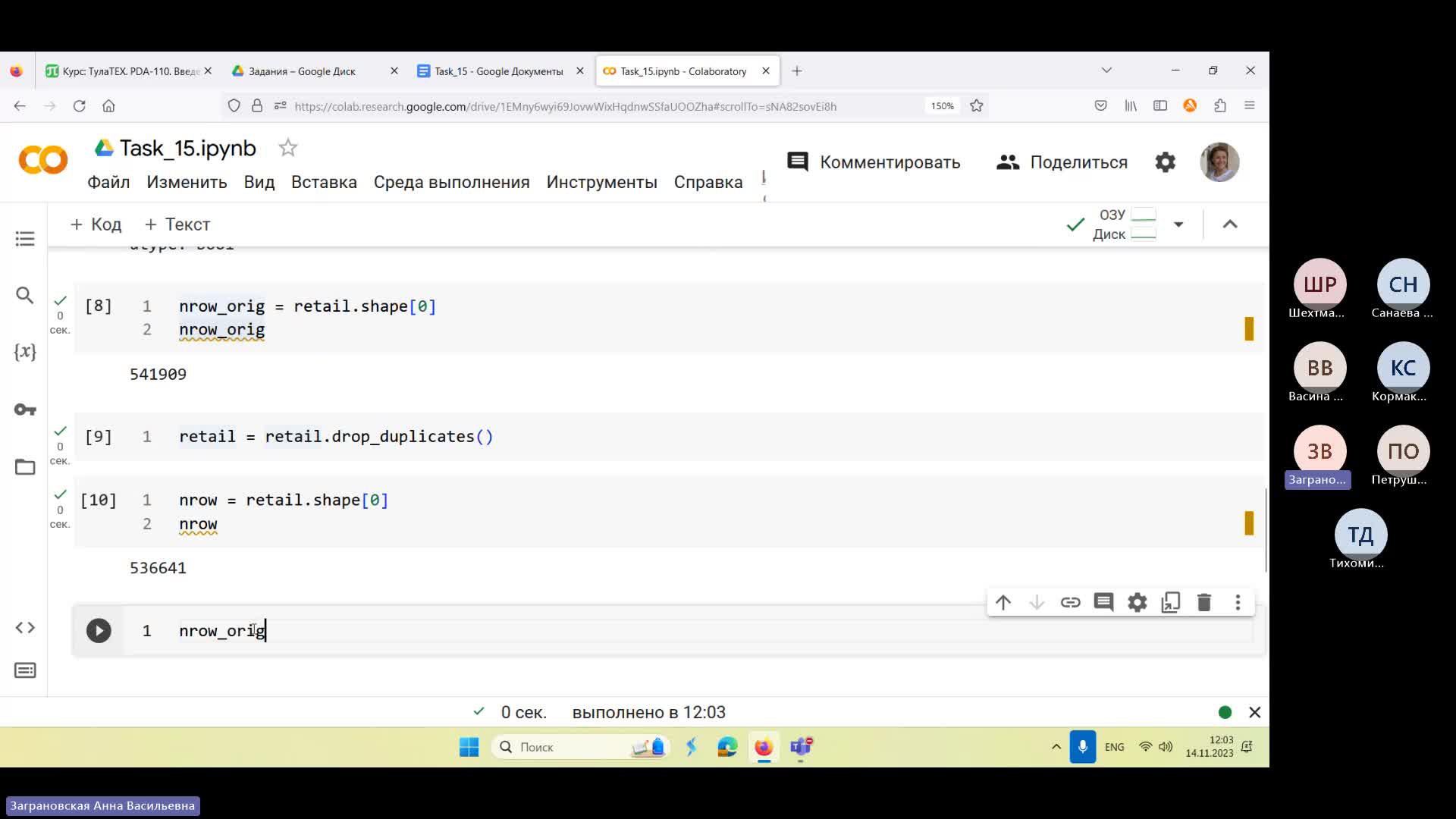Move the cell up
The width and height of the screenshot is (1456, 819).
pos(1003,602)
